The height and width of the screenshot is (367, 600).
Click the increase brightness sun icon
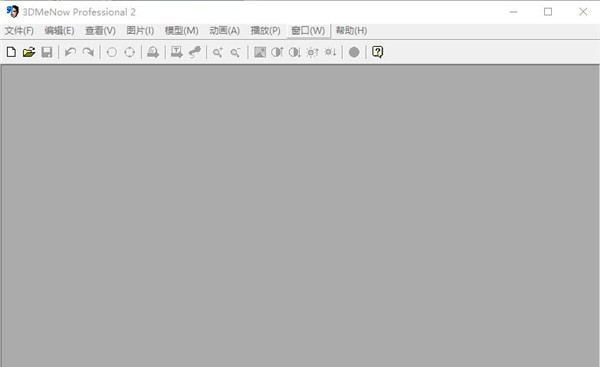click(x=313, y=52)
